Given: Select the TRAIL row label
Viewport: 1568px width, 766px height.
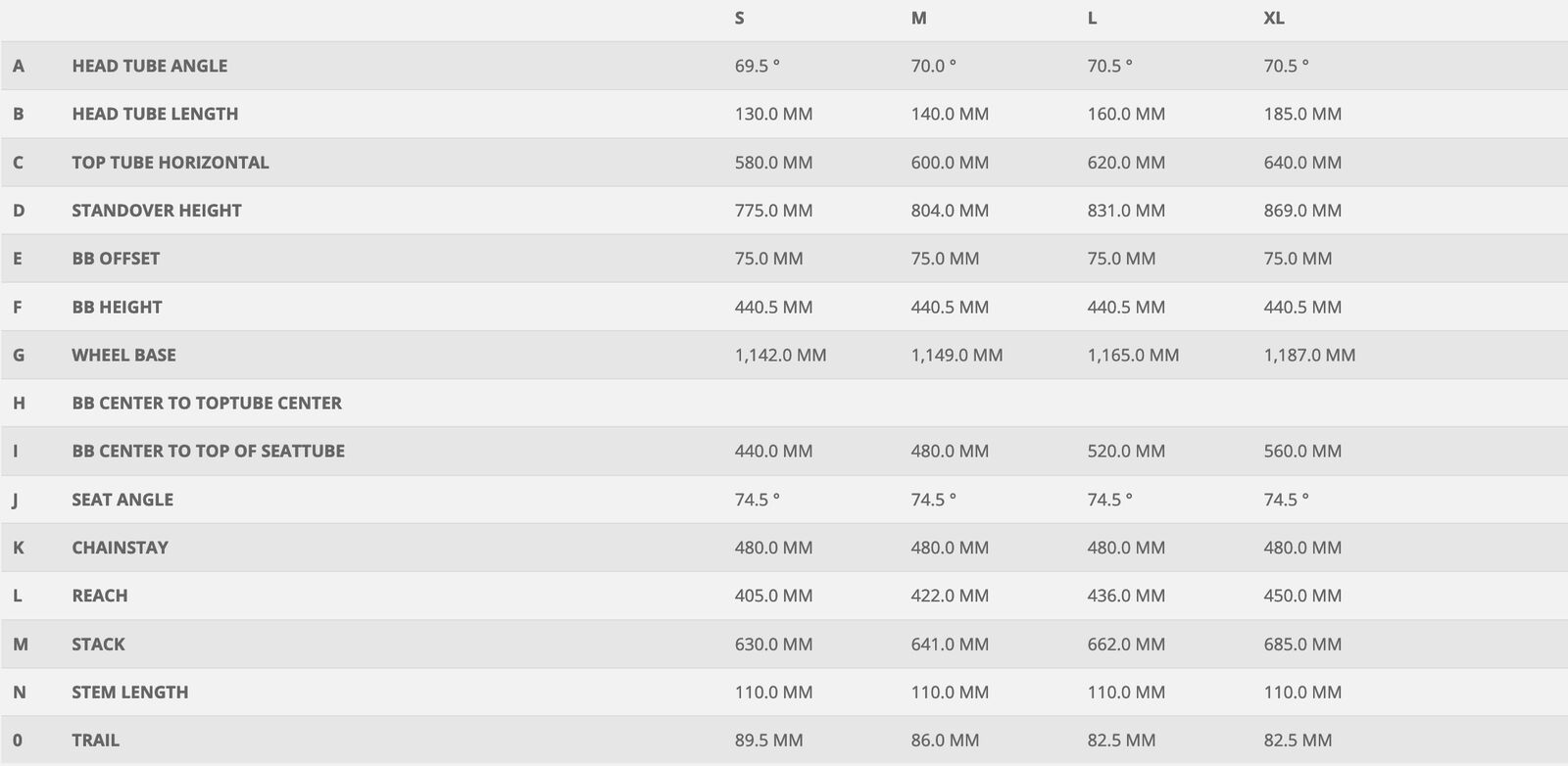Looking at the screenshot, I should tap(95, 740).
